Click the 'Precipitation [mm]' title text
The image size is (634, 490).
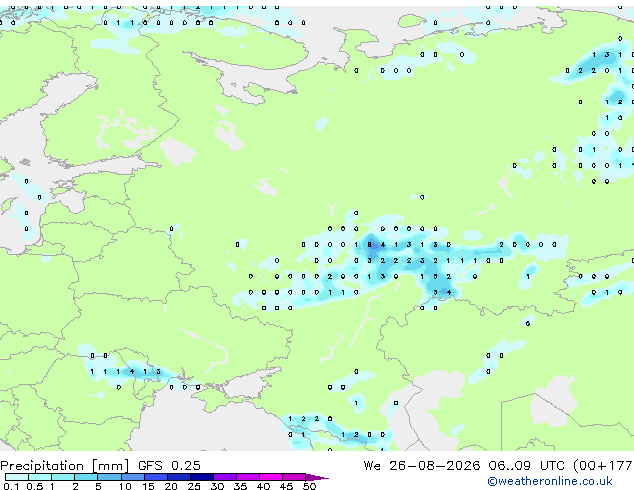65,466
